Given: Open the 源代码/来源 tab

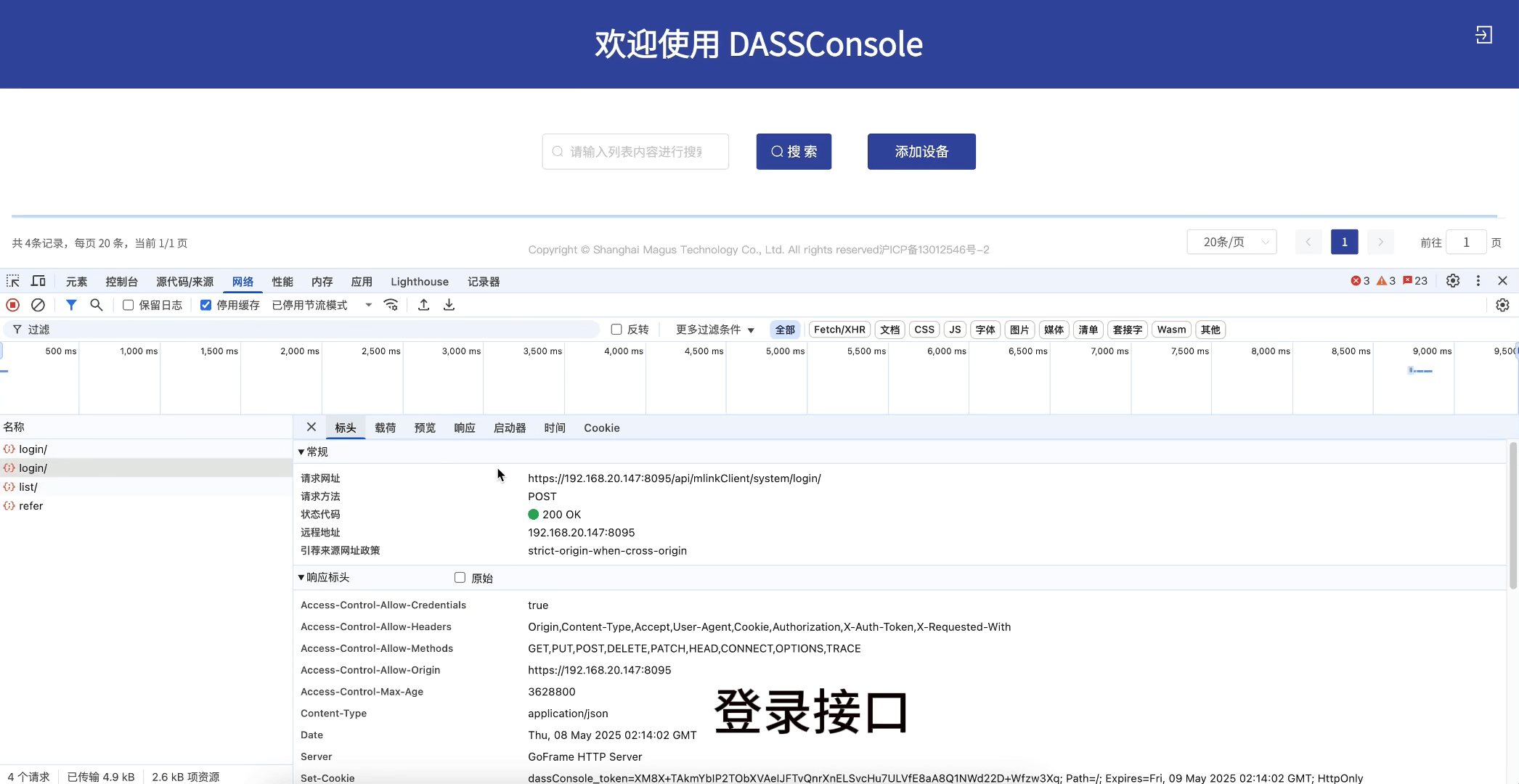Looking at the screenshot, I should (x=184, y=282).
